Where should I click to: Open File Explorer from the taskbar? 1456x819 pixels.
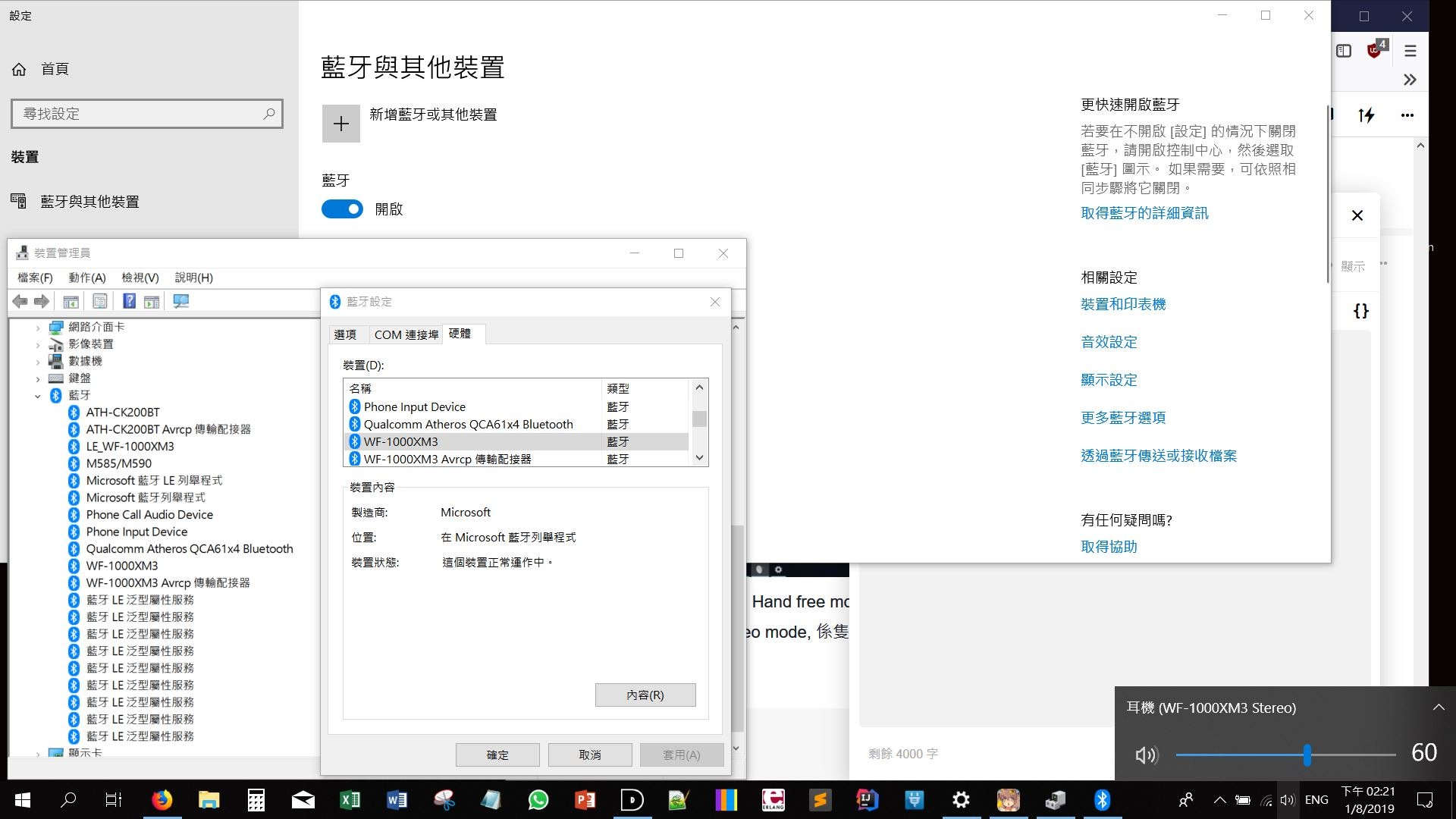[209, 800]
